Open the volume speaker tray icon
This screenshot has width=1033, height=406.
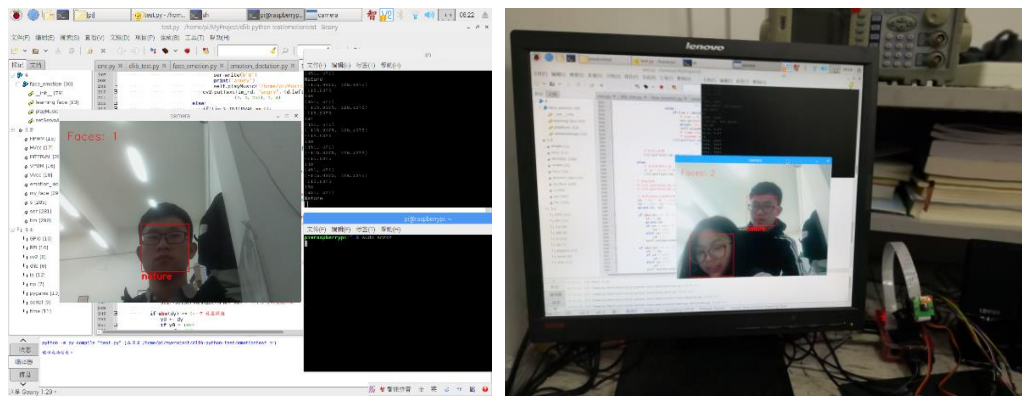[x=429, y=14]
